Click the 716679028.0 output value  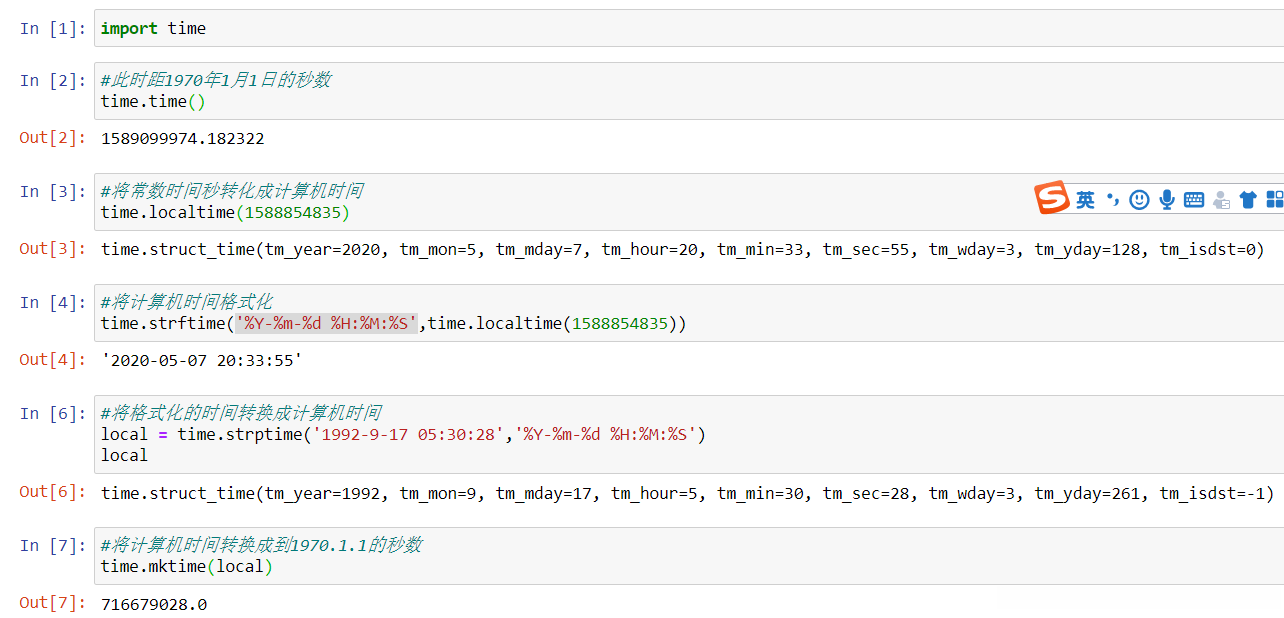click(154, 604)
